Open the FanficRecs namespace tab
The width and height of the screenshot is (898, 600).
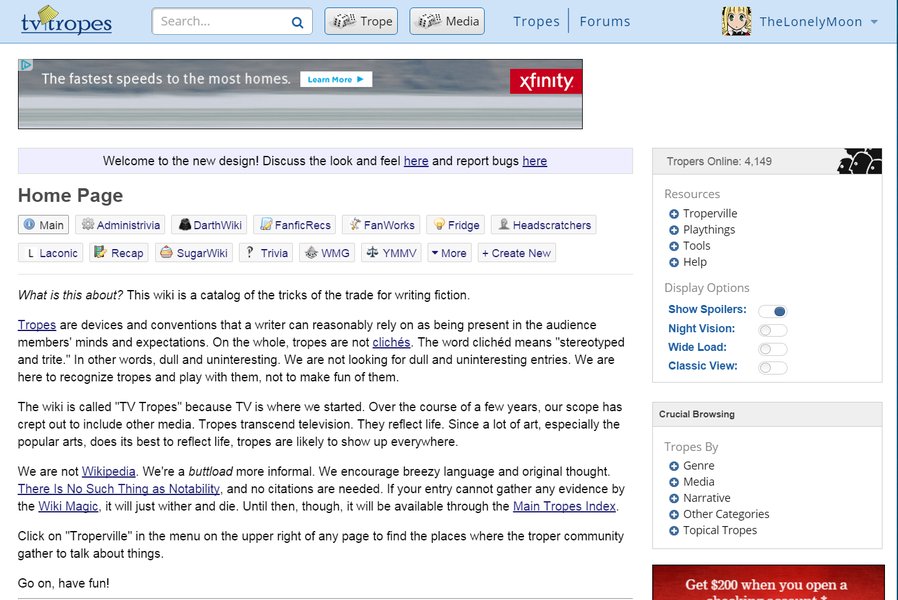(295, 225)
